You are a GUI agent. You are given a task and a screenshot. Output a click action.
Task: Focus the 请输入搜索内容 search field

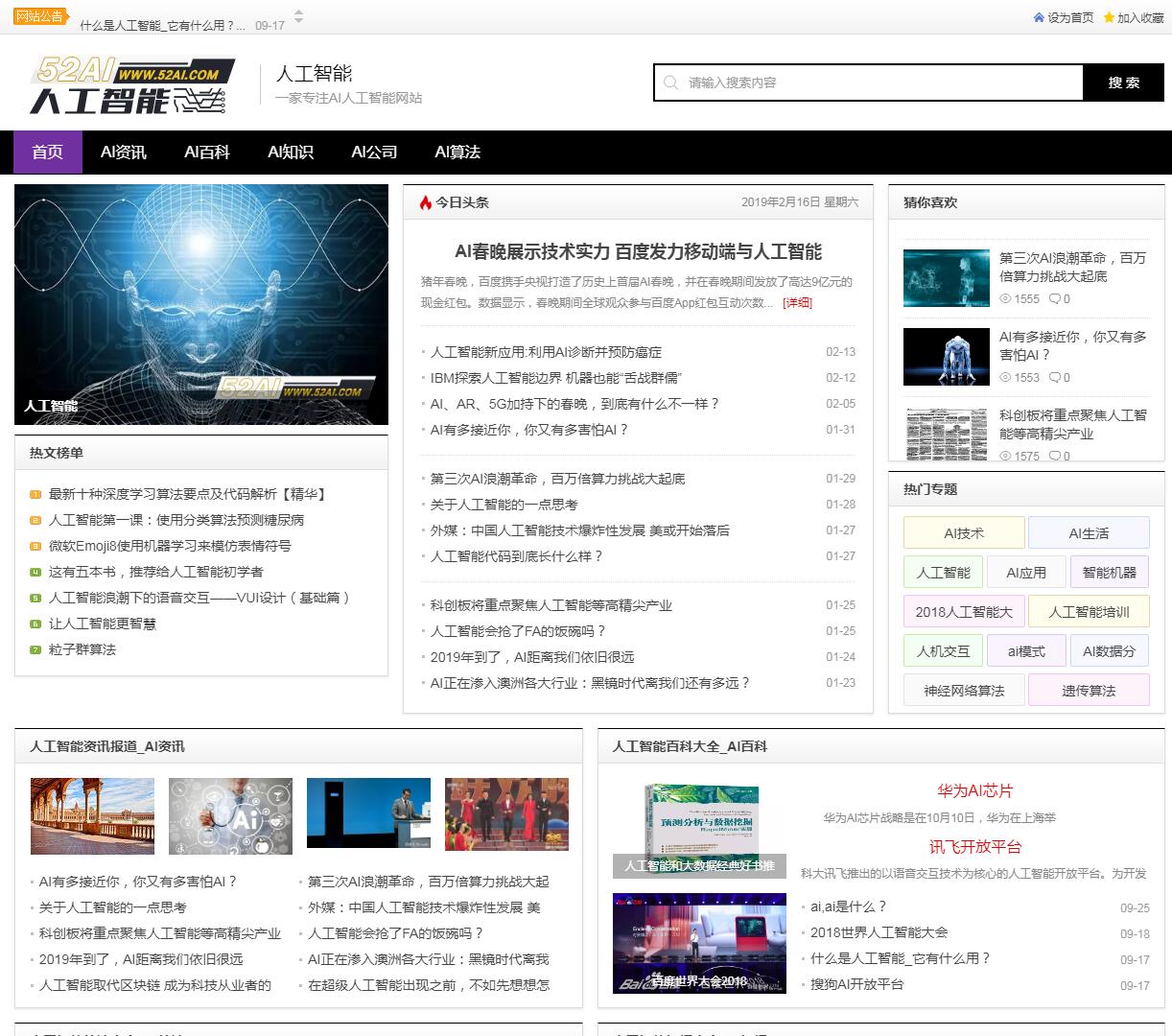point(868,82)
